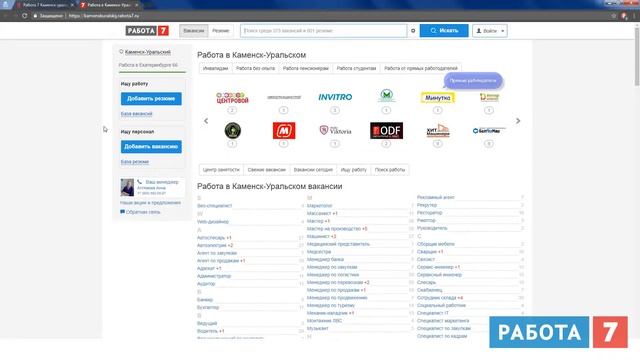Open the База вакансий link

tap(136, 114)
